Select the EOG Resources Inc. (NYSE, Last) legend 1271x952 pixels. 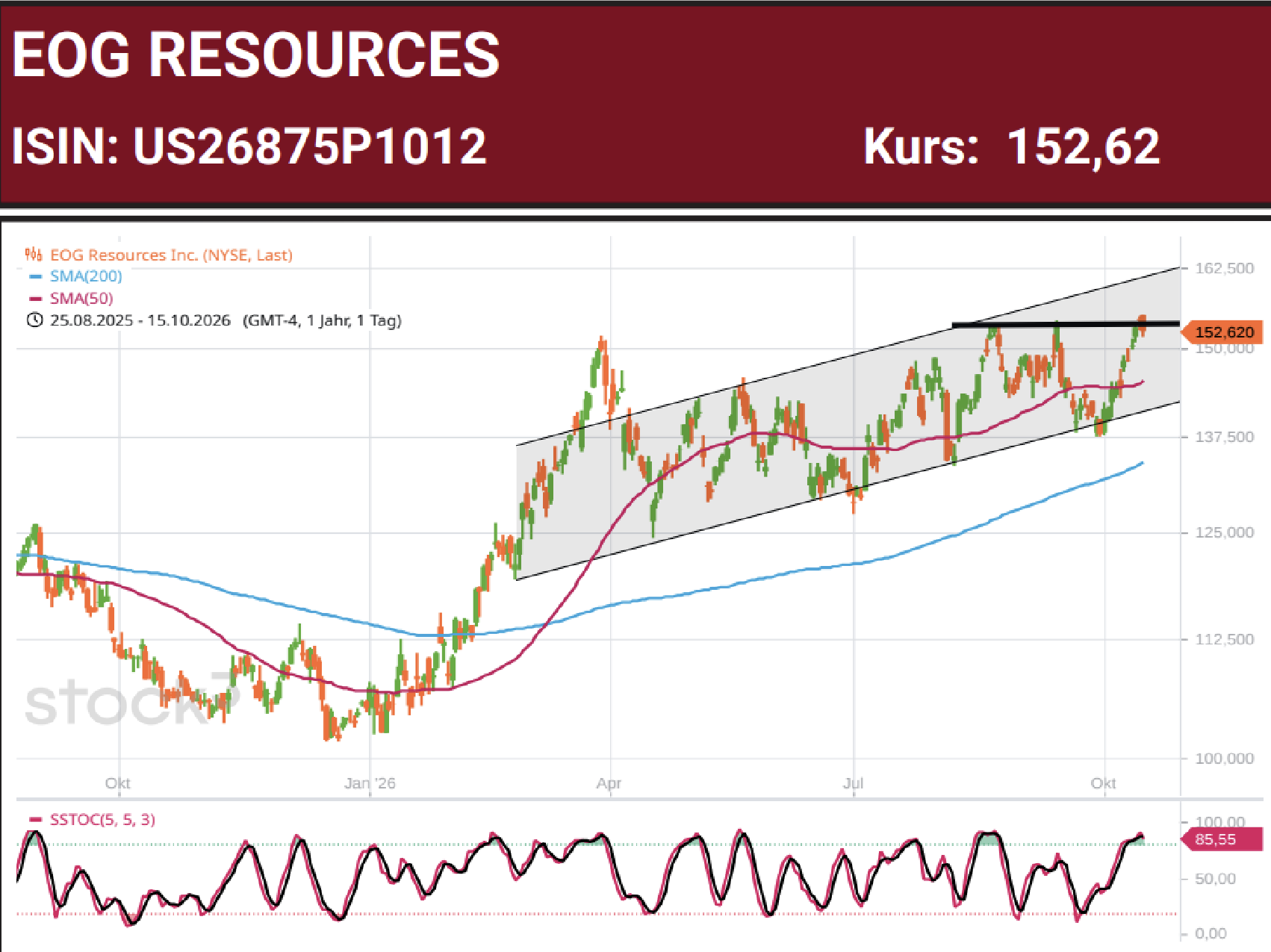[171, 255]
